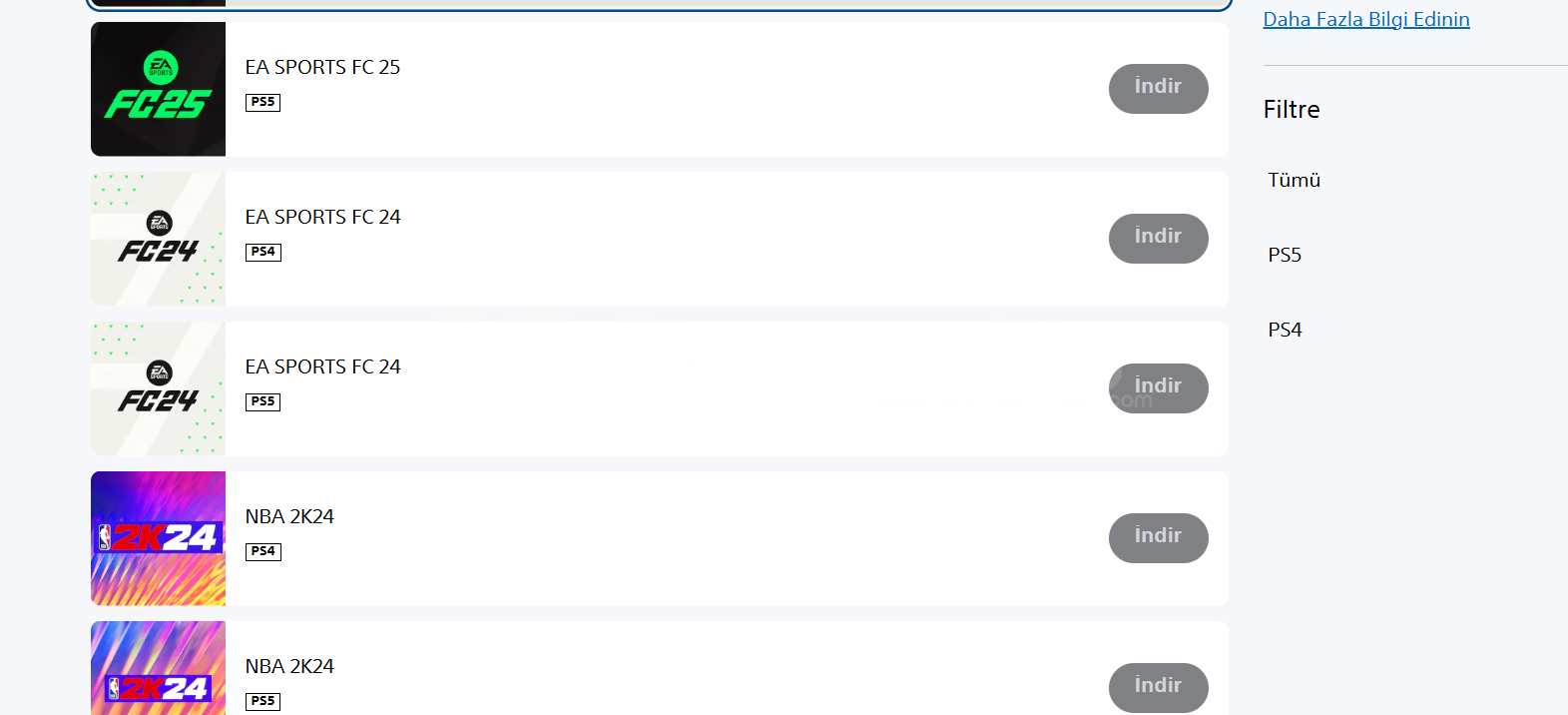This screenshot has width=1568, height=715.
Task: Click the PS4 badge under EA SPORTS FC 24
Action: click(x=262, y=252)
